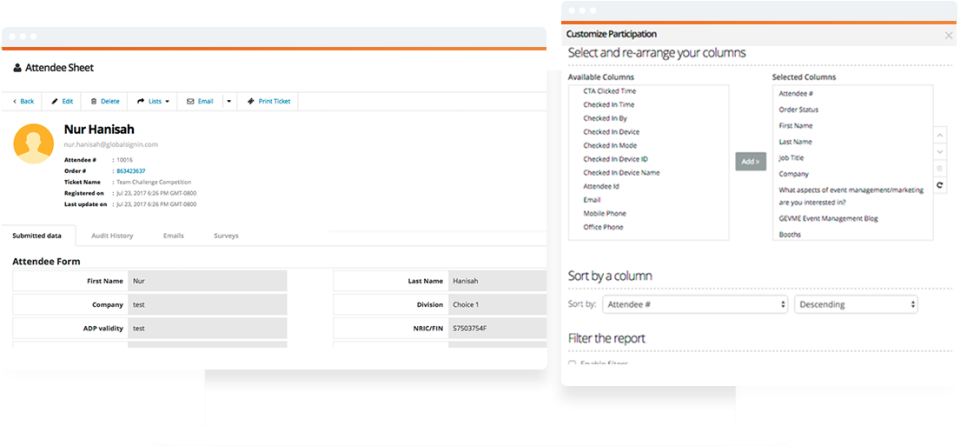Switch to the Submitted data tab

37,235
